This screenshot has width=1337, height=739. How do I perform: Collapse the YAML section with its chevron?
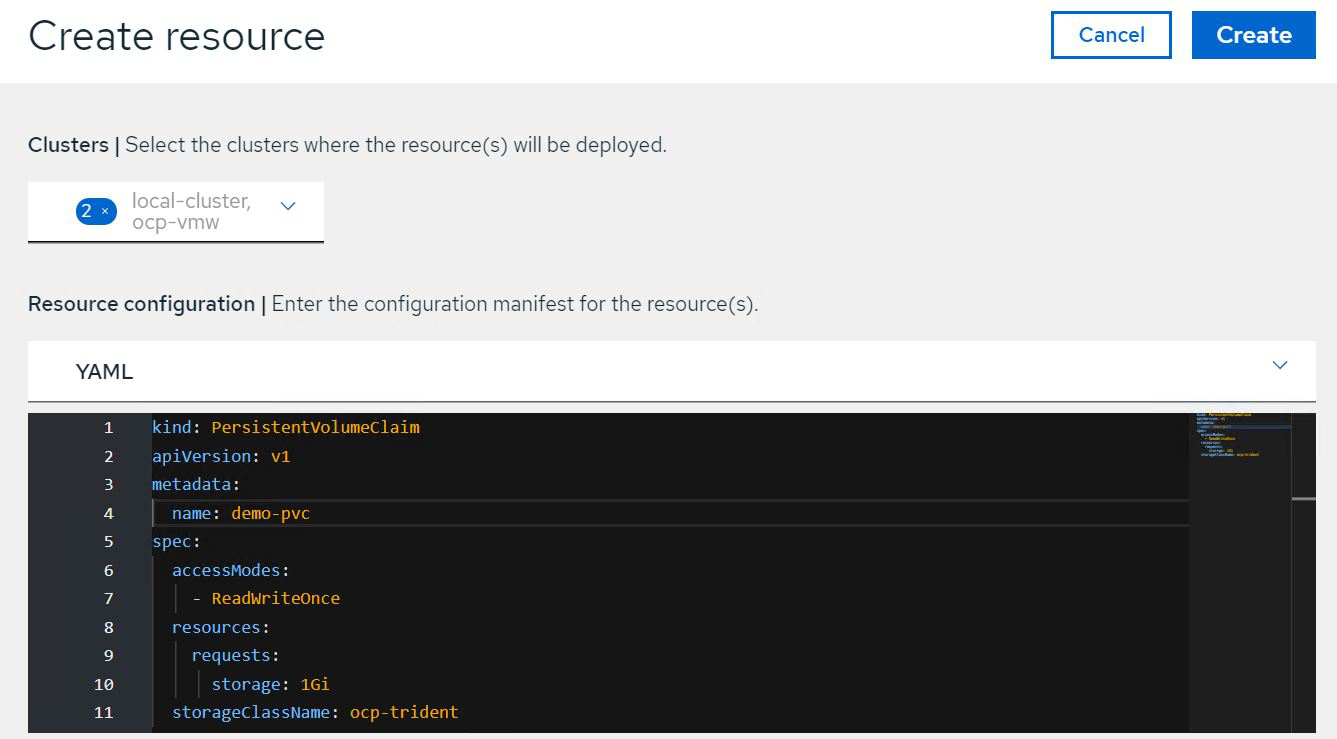tap(1279, 365)
